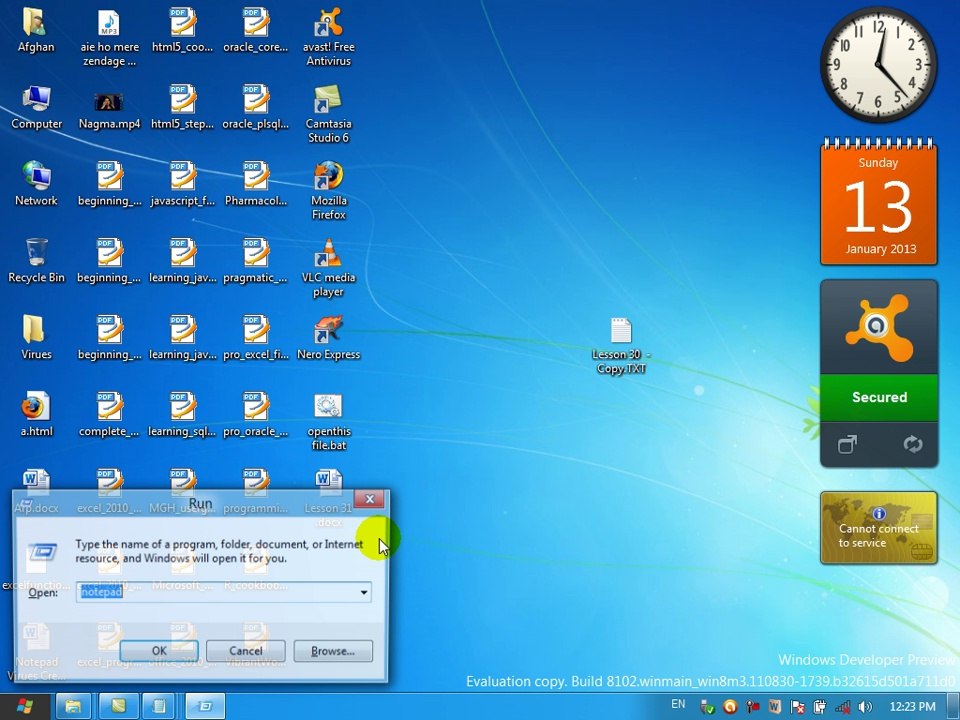Open the Camtasia taskbar button
Image resolution: width=960 pixels, height=720 pixels.
pyautogui.click(x=118, y=707)
